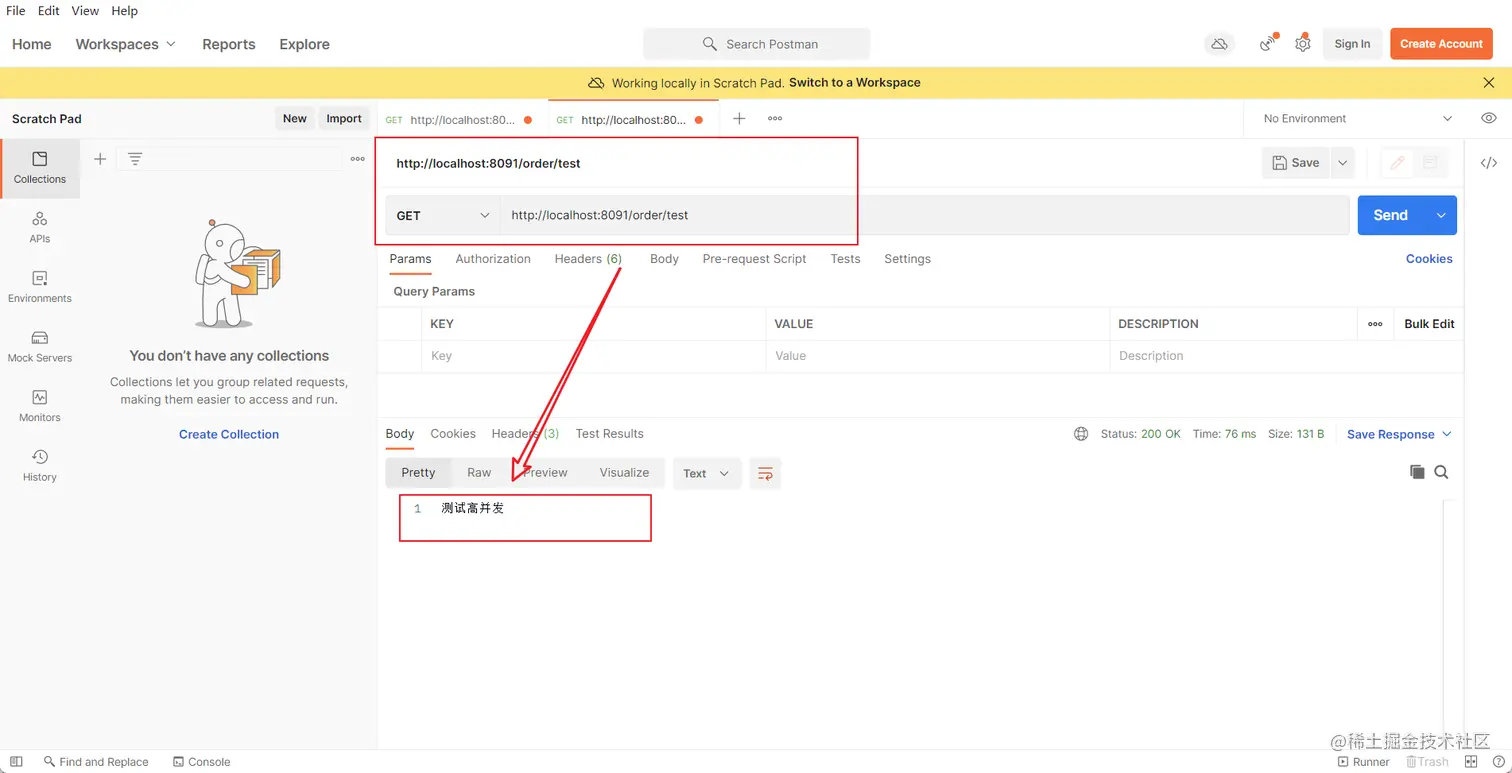The image size is (1512, 773).
Task: Click the query params Key field
Action: [x=594, y=356]
